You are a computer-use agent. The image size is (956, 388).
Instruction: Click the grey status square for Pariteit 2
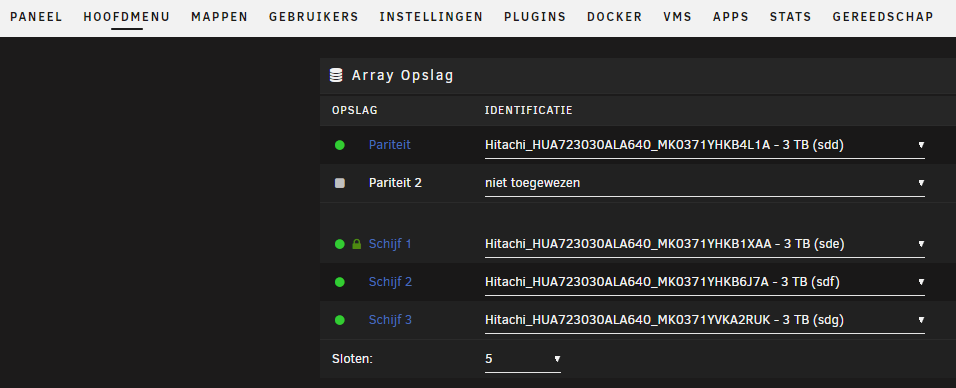pos(340,183)
